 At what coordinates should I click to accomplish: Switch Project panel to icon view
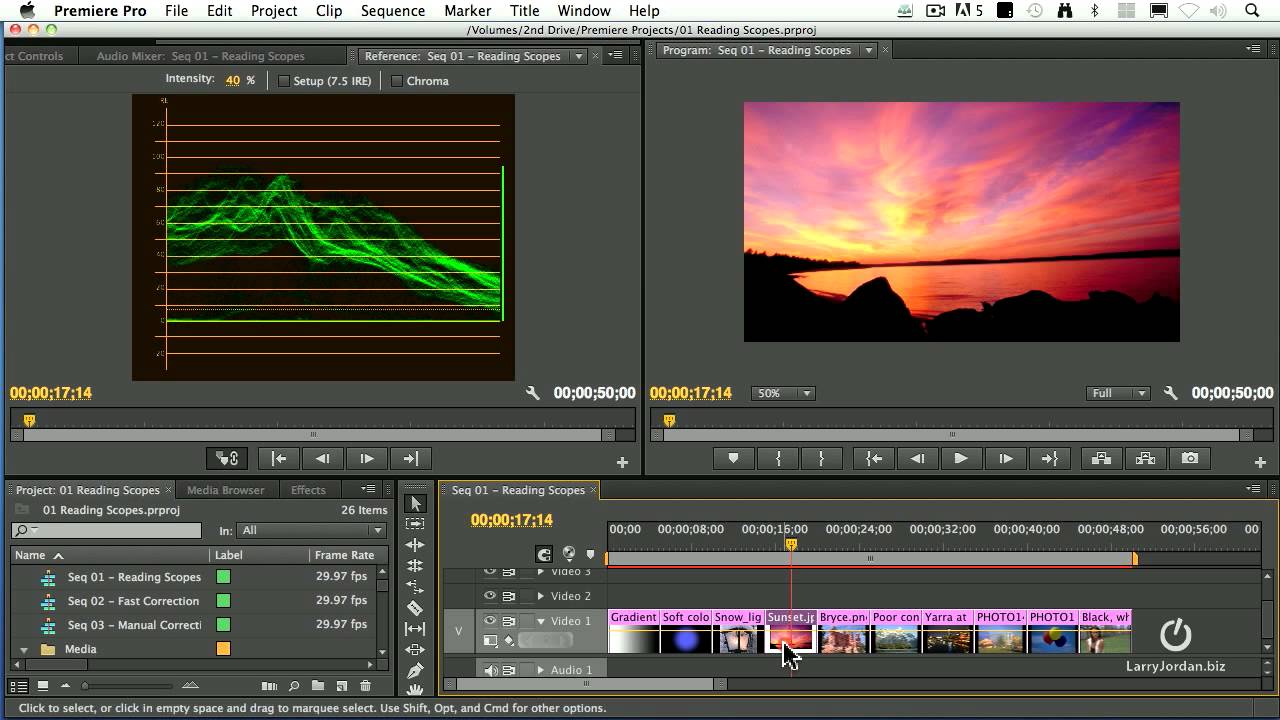43,686
